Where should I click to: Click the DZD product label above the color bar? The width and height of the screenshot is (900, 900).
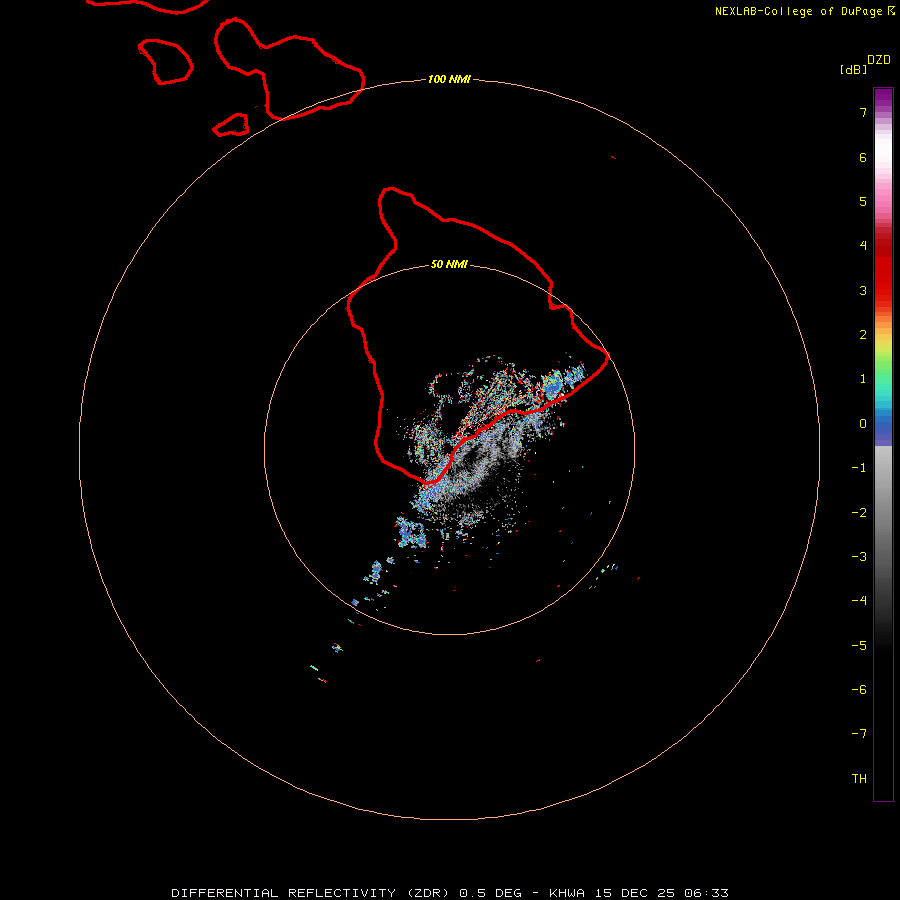click(879, 60)
